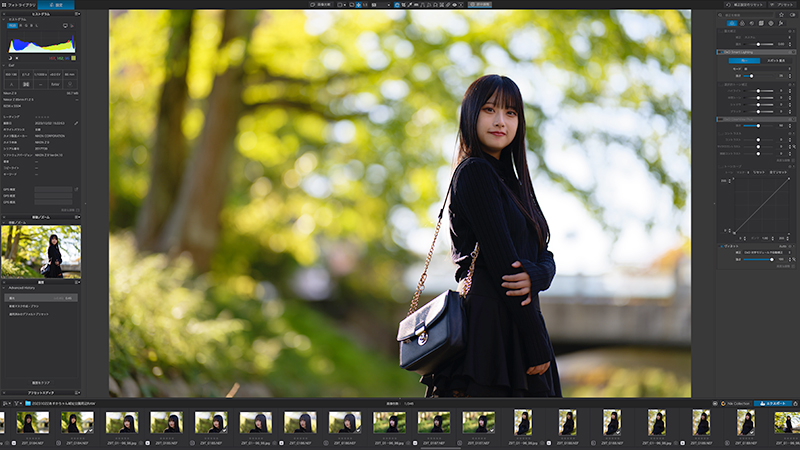Screen dimensions: 800x450
Task: Toggle shadow clipping moon icon
Action: coord(10,58)
